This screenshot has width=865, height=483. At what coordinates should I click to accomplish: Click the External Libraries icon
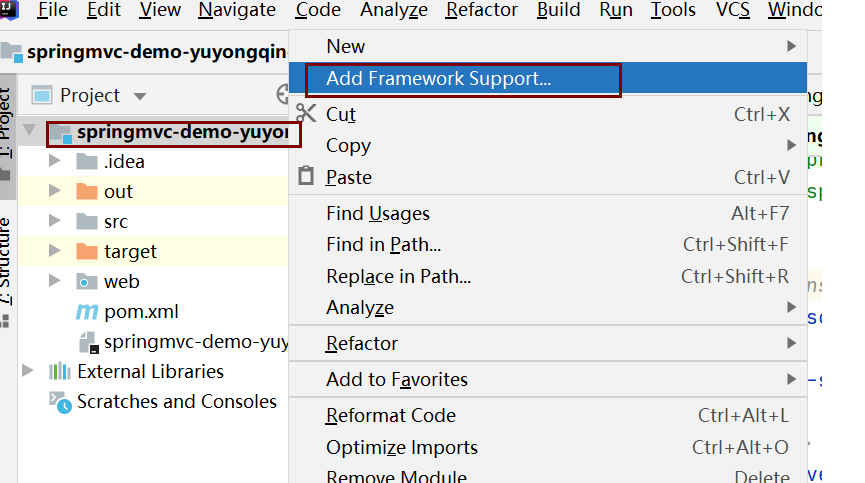click(x=59, y=372)
